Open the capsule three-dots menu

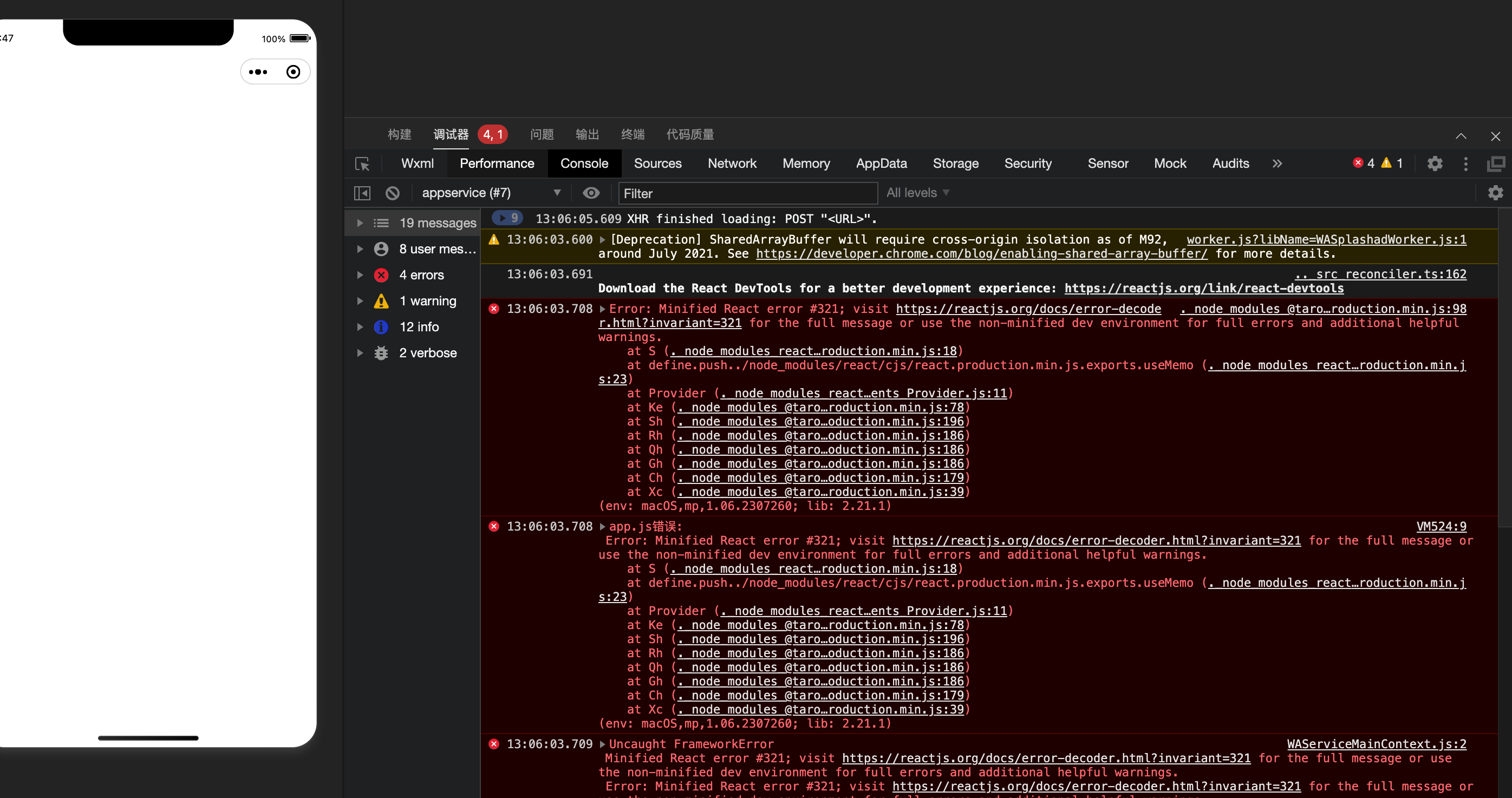[x=258, y=71]
